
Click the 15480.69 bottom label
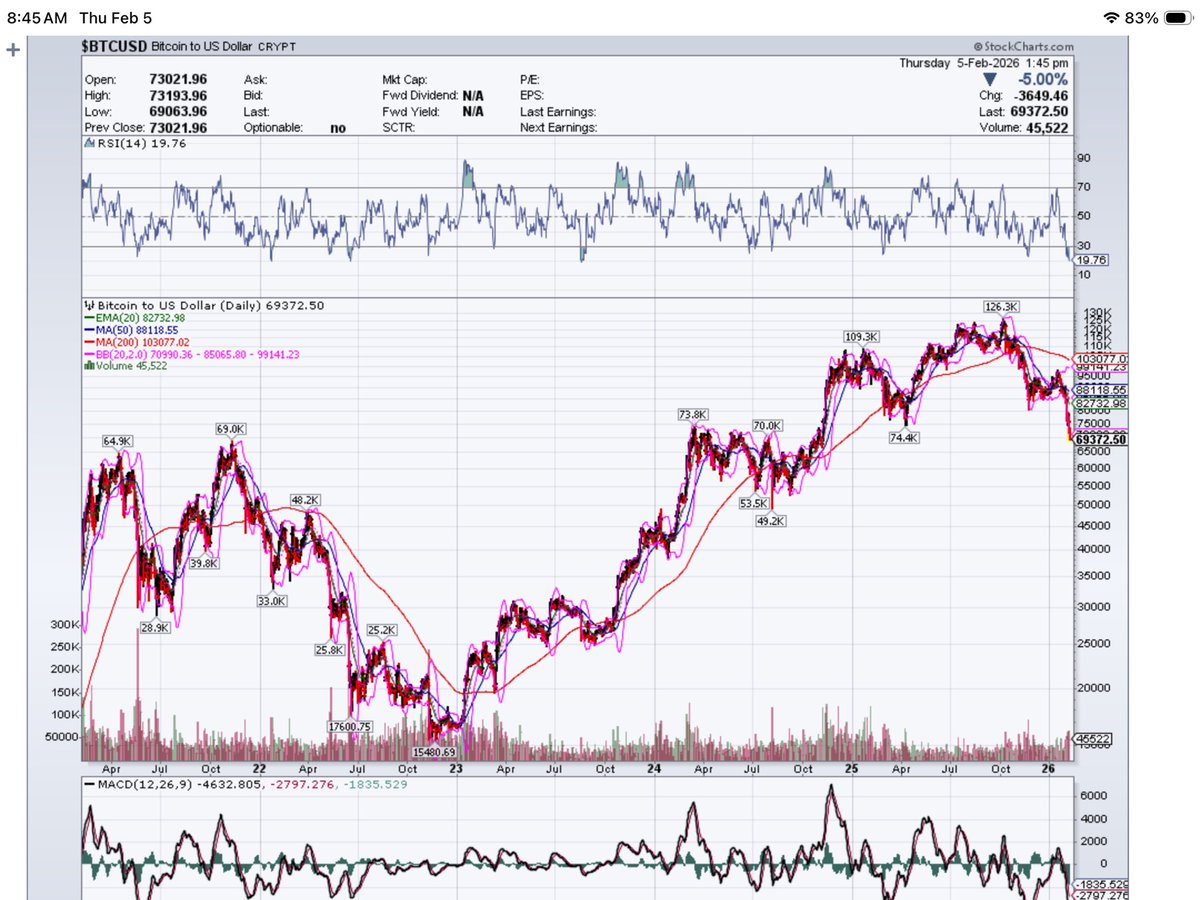pyautogui.click(x=433, y=751)
